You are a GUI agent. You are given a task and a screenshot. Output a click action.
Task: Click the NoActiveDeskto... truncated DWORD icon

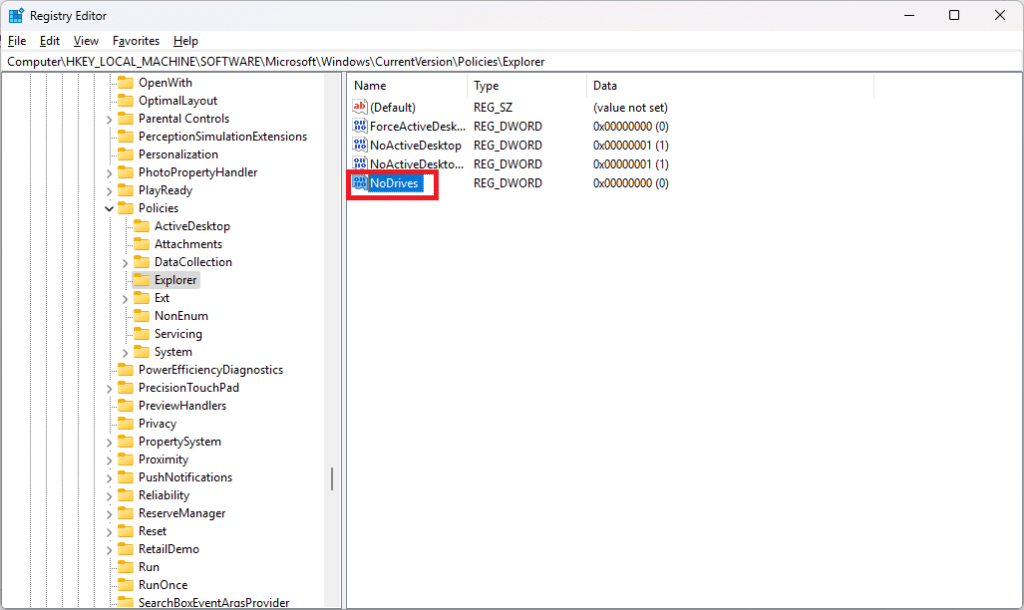360,164
